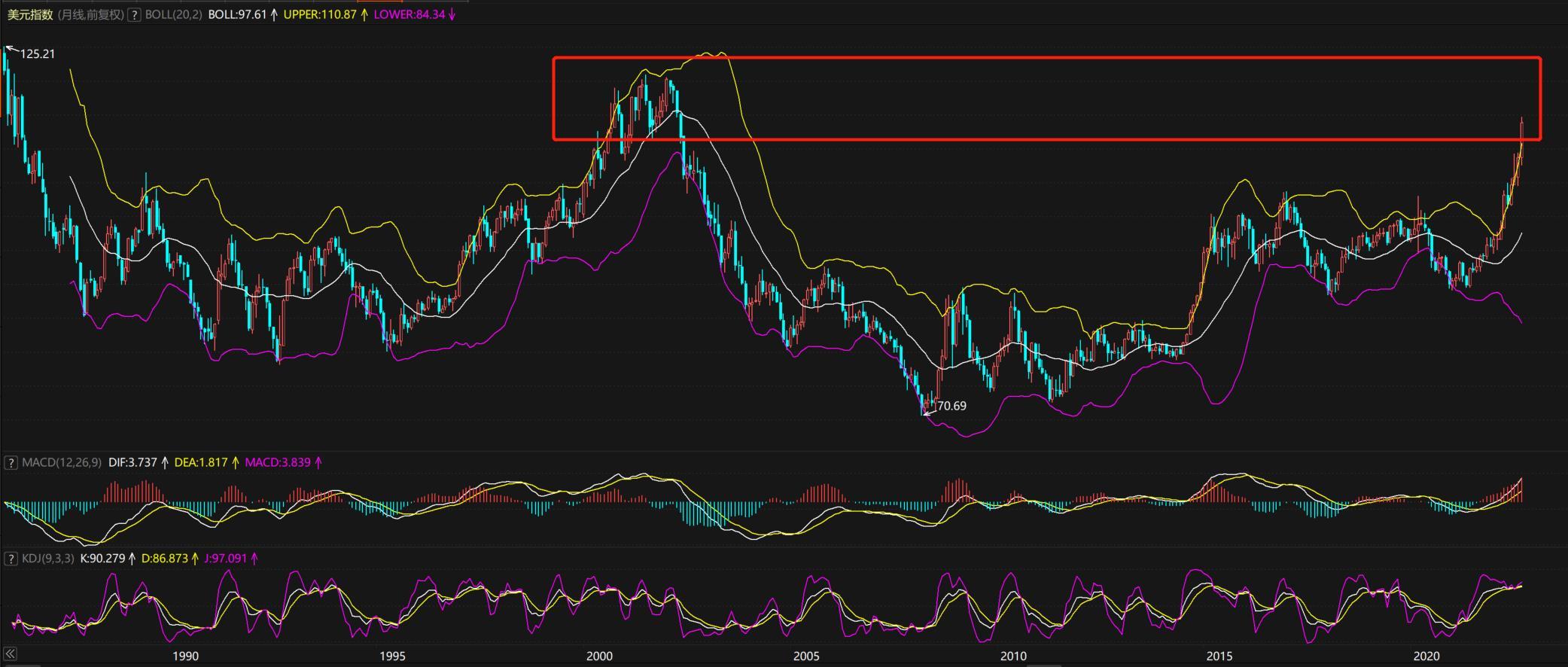Click the 2015 time axis label

click(1219, 656)
